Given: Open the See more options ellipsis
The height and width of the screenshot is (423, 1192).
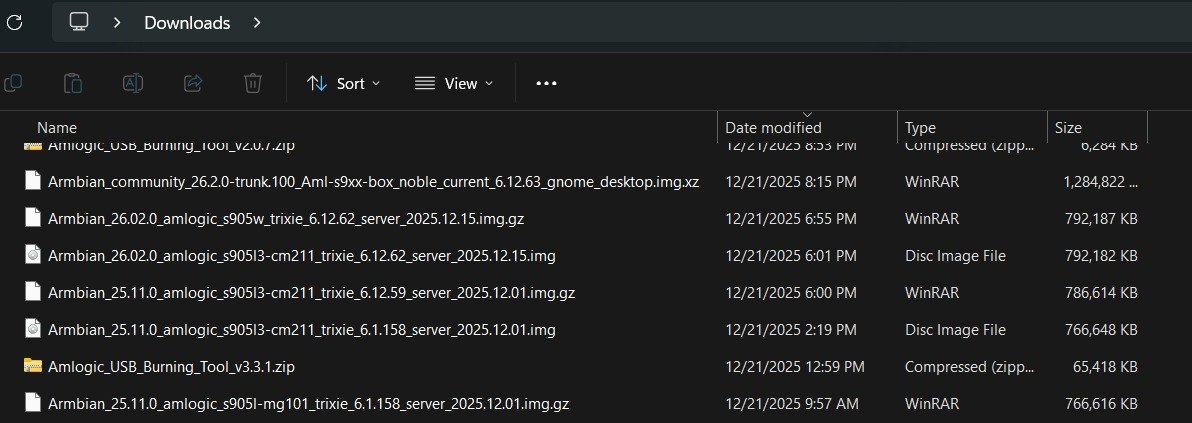Looking at the screenshot, I should (x=546, y=83).
